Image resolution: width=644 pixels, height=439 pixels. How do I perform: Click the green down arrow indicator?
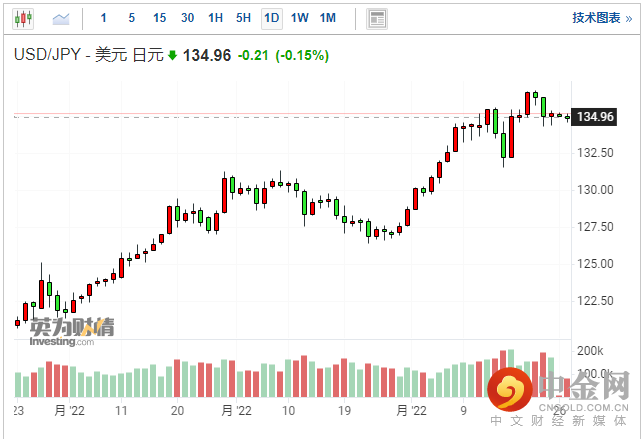pos(172,56)
